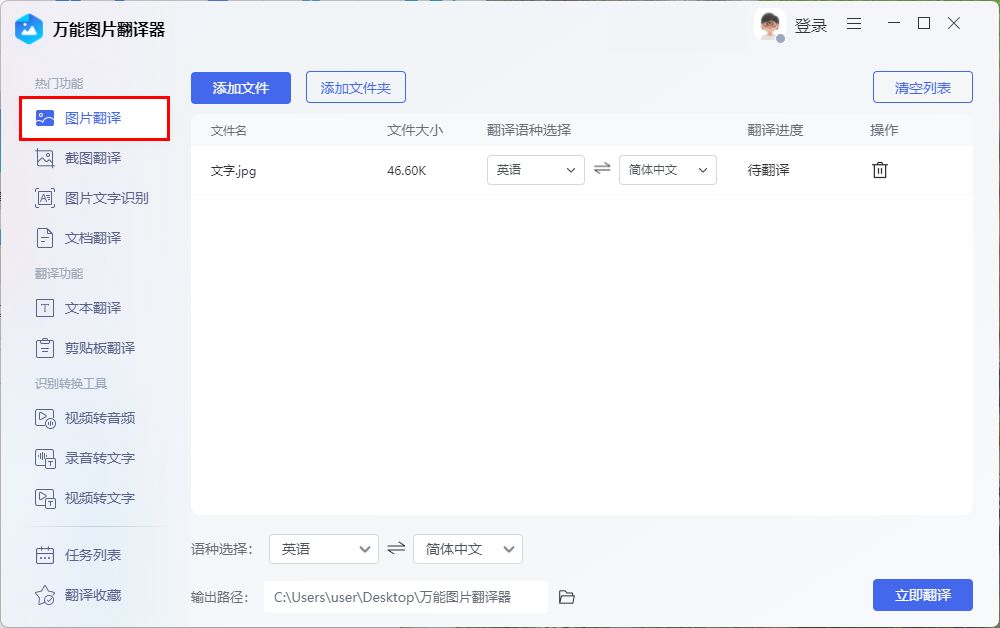Swap languages in the bottom 语种选择 row
Screen dimensions: 1000x628
(394, 548)
